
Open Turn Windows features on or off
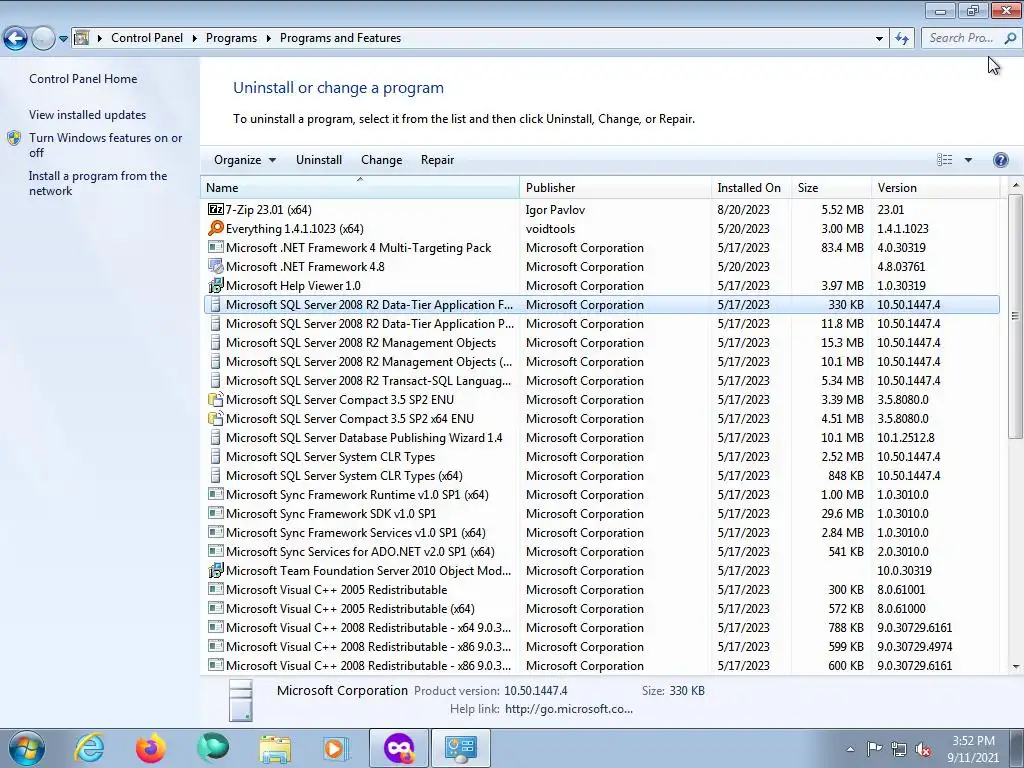pyautogui.click(x=105, y=145)
